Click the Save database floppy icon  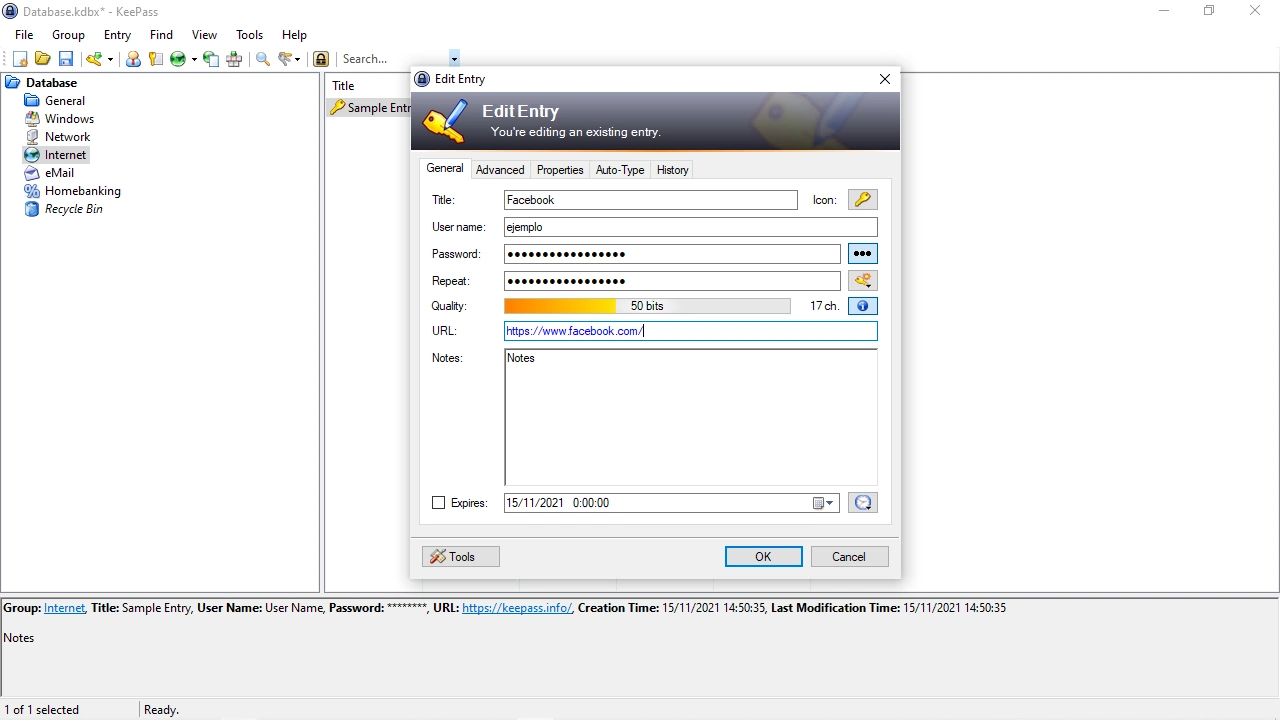(66, 59)
